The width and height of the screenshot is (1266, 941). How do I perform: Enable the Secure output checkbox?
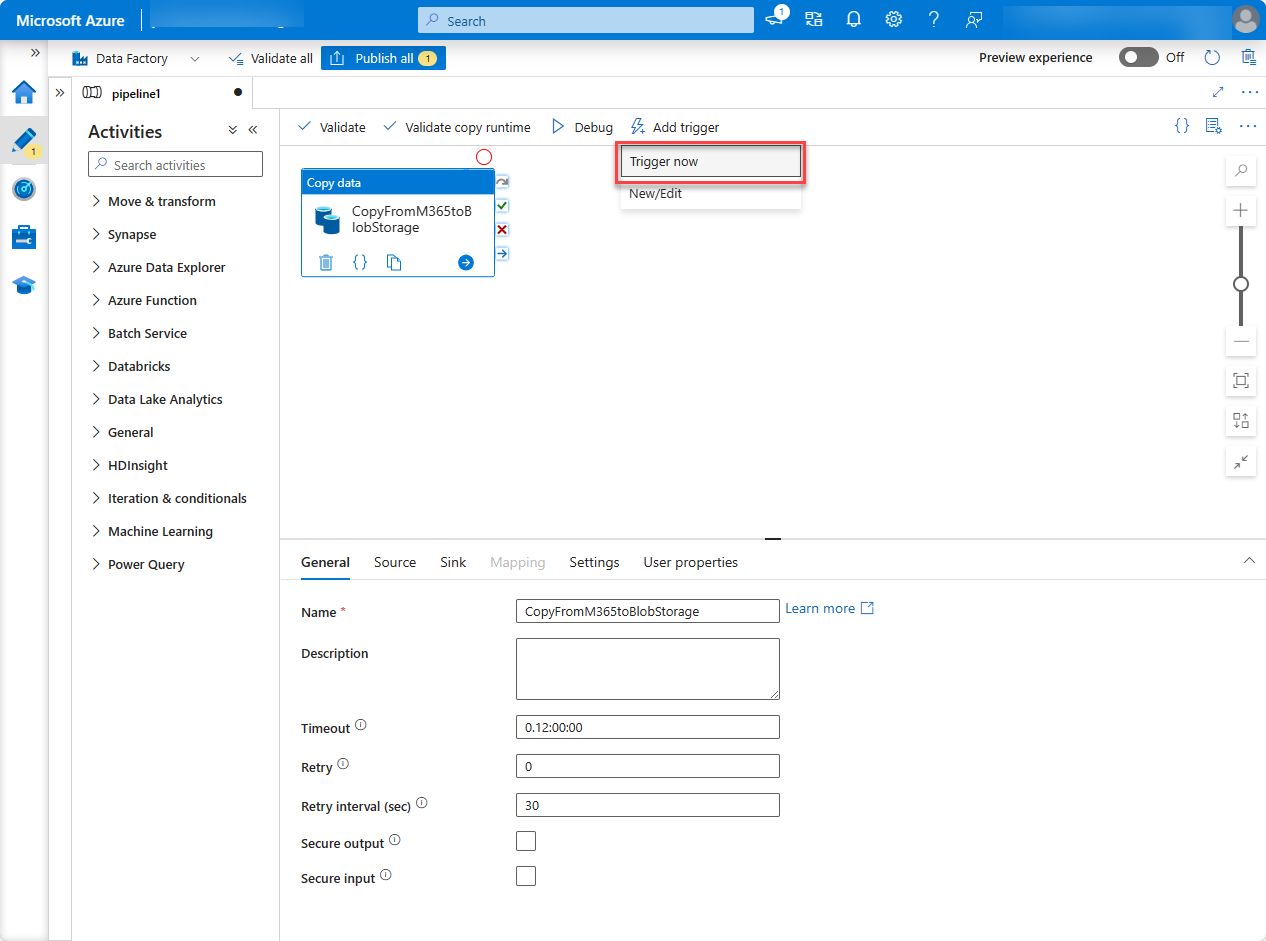(525, 840)
